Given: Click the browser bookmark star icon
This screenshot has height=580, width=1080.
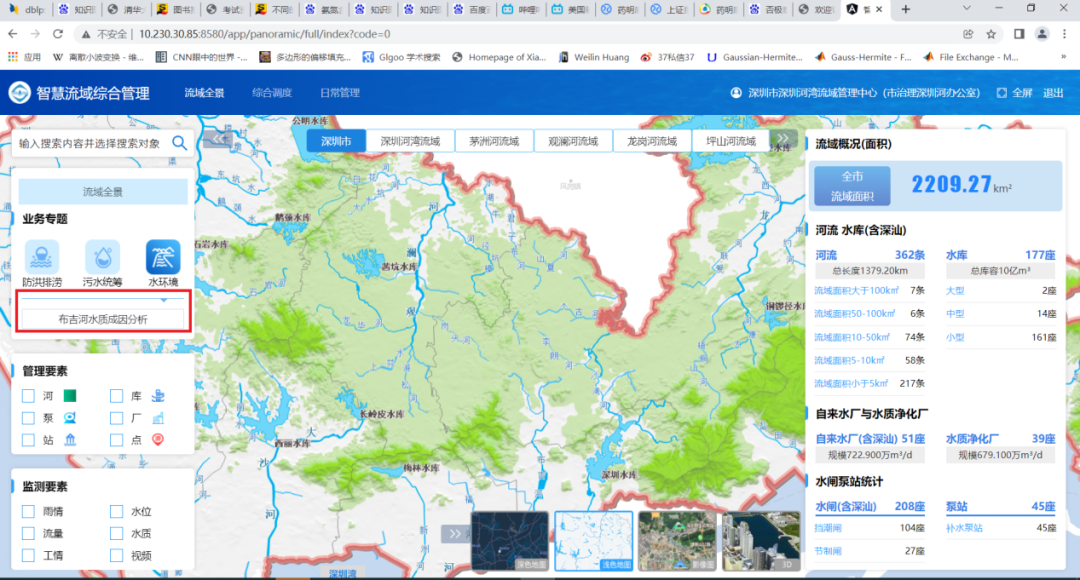Looking at the screenshot, I should tap(991, 33).
